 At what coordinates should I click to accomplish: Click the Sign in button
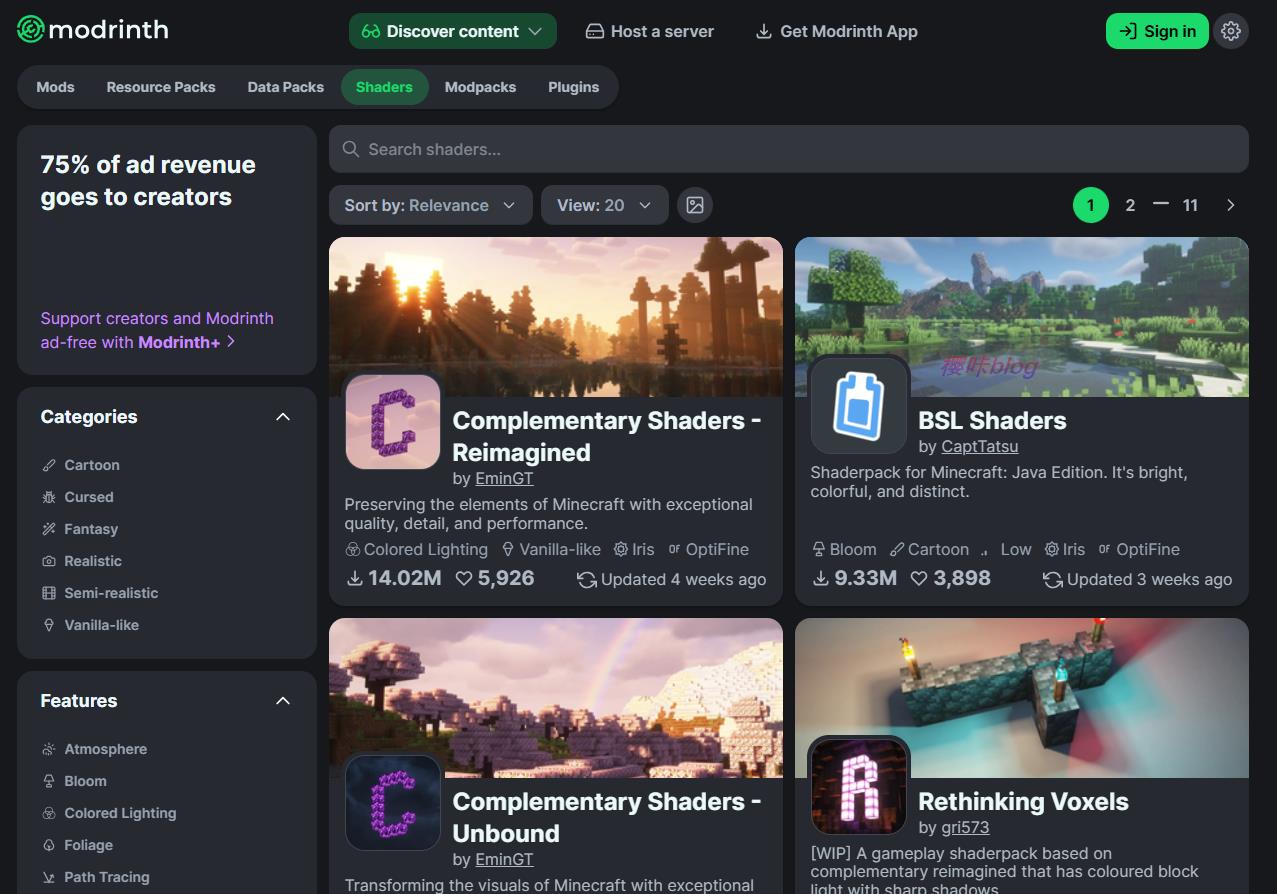[1157, 31]
